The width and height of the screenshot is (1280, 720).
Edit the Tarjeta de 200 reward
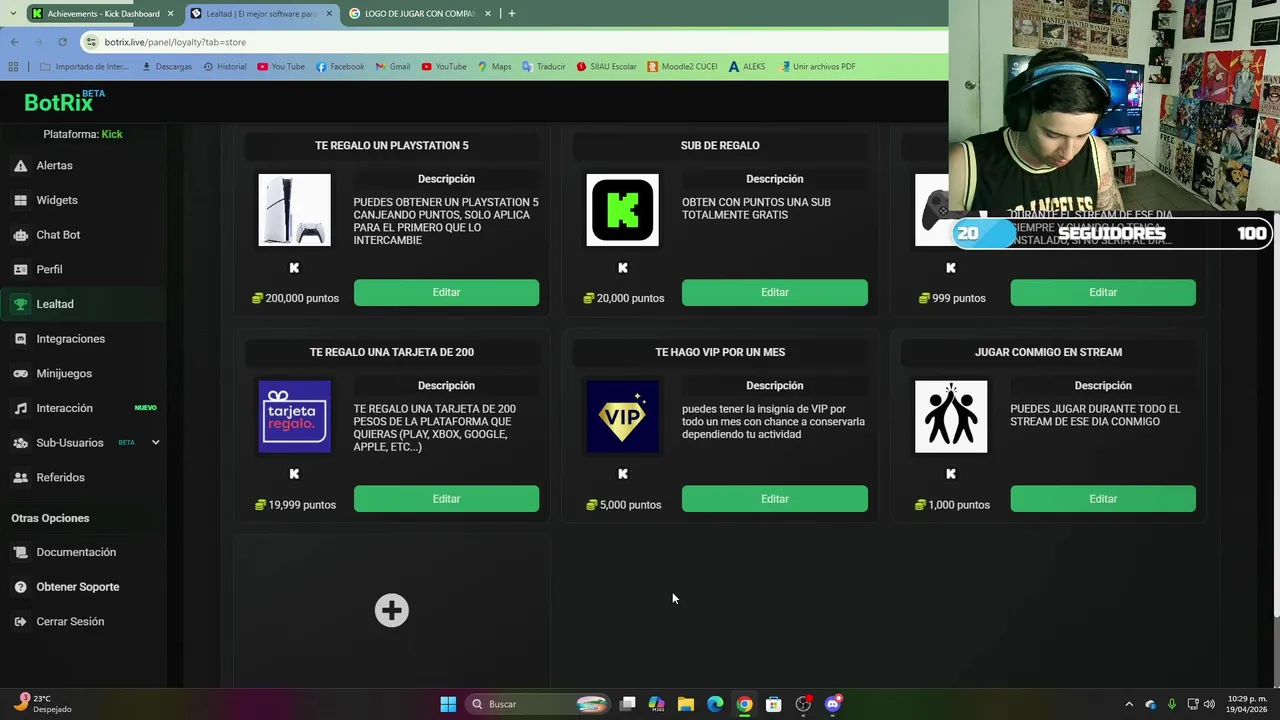coord(446,499)
